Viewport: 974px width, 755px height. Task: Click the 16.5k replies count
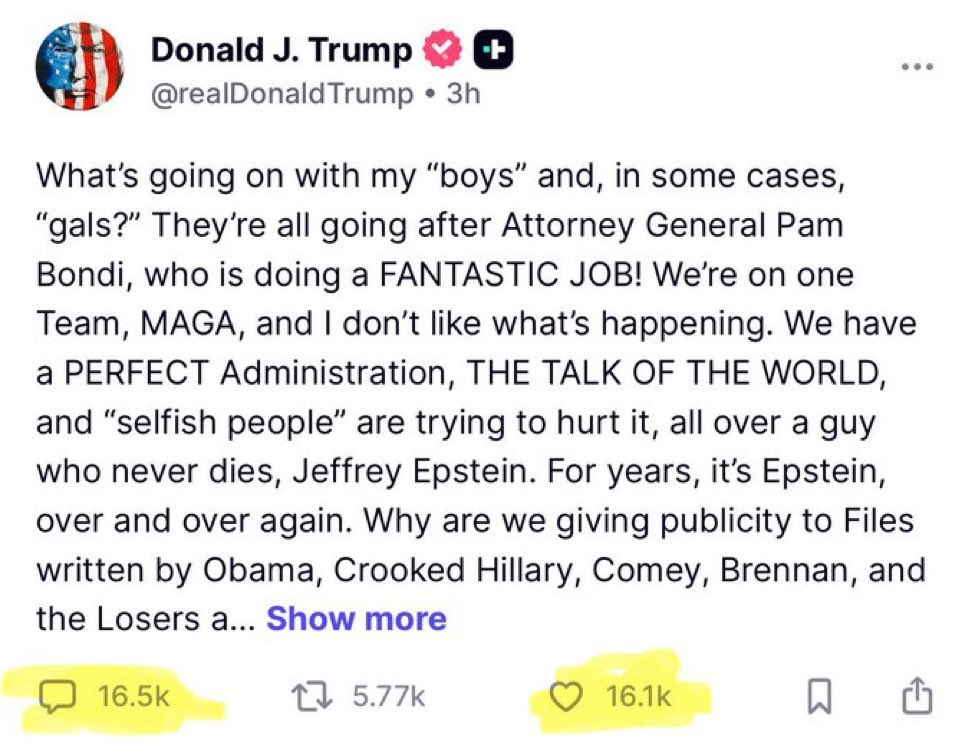pyautogui.click(x=135, y=696)
